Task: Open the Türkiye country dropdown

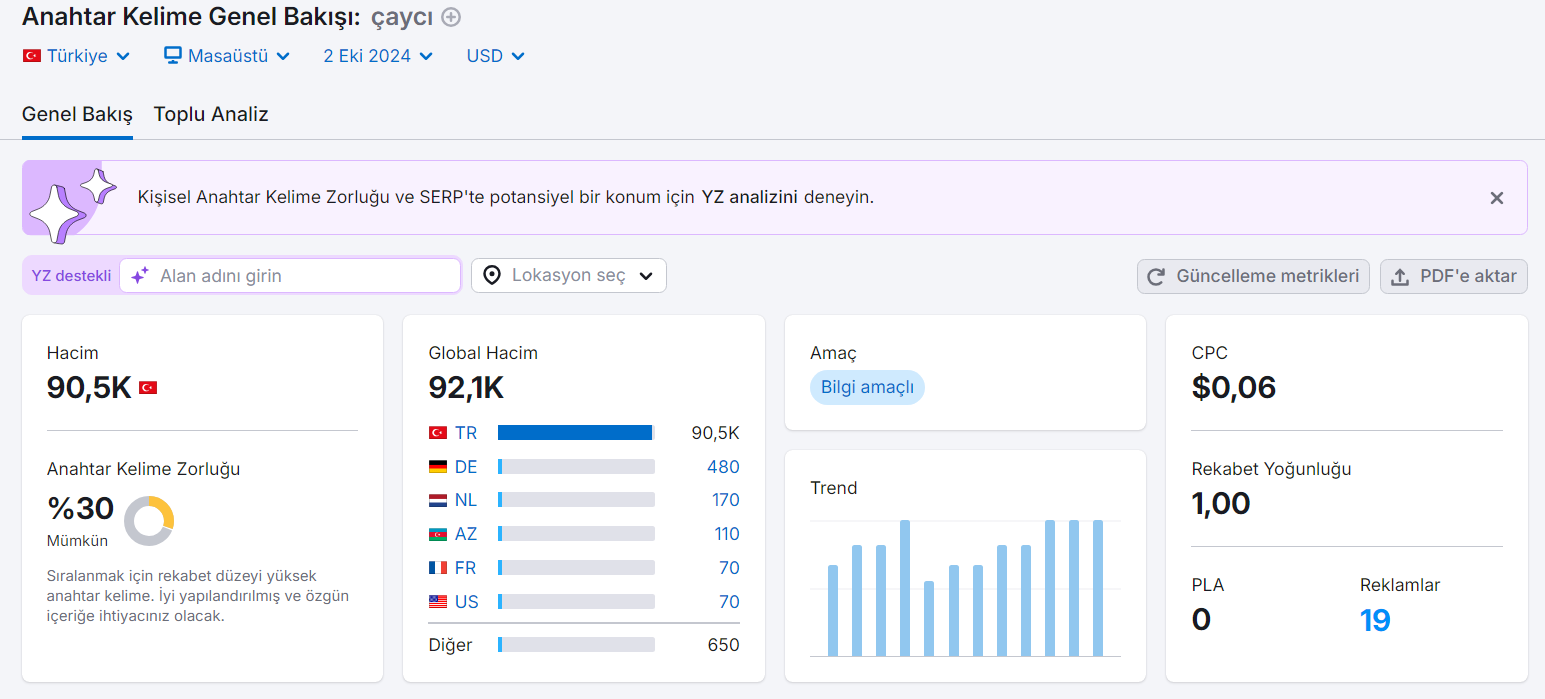Action: (x=77, y=56)
